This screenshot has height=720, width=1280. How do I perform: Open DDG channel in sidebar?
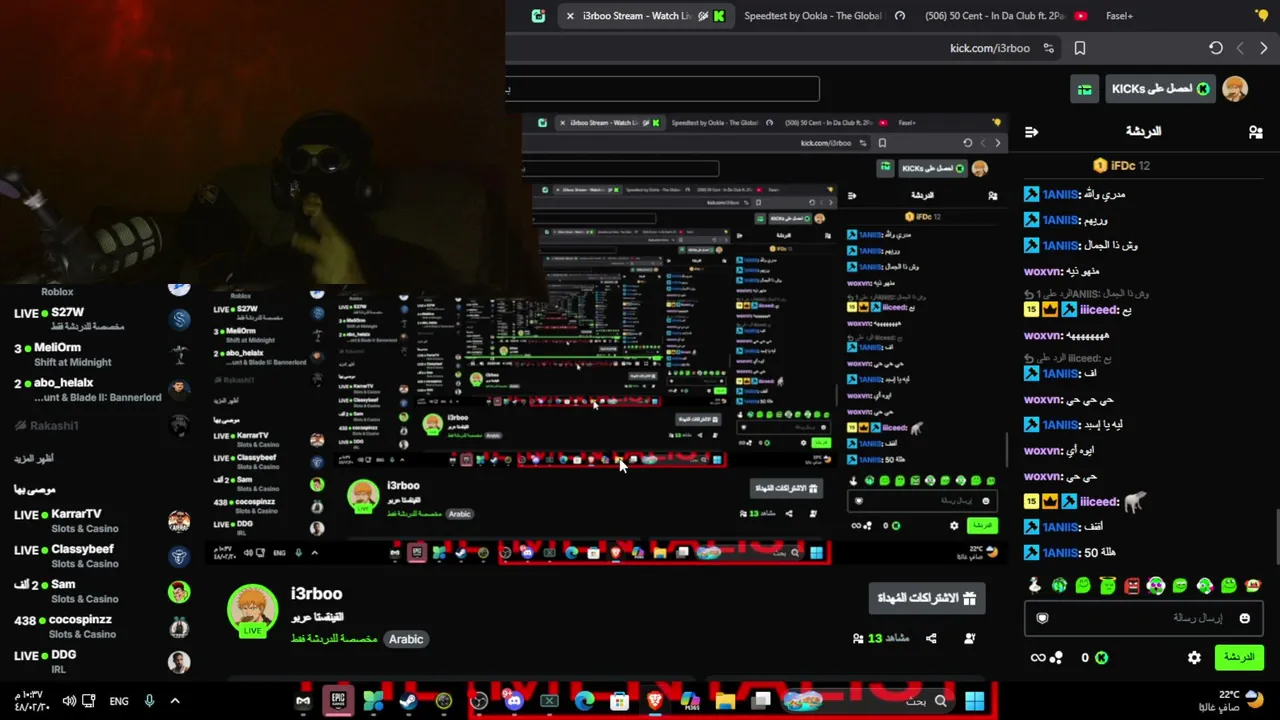pos(102,661)
